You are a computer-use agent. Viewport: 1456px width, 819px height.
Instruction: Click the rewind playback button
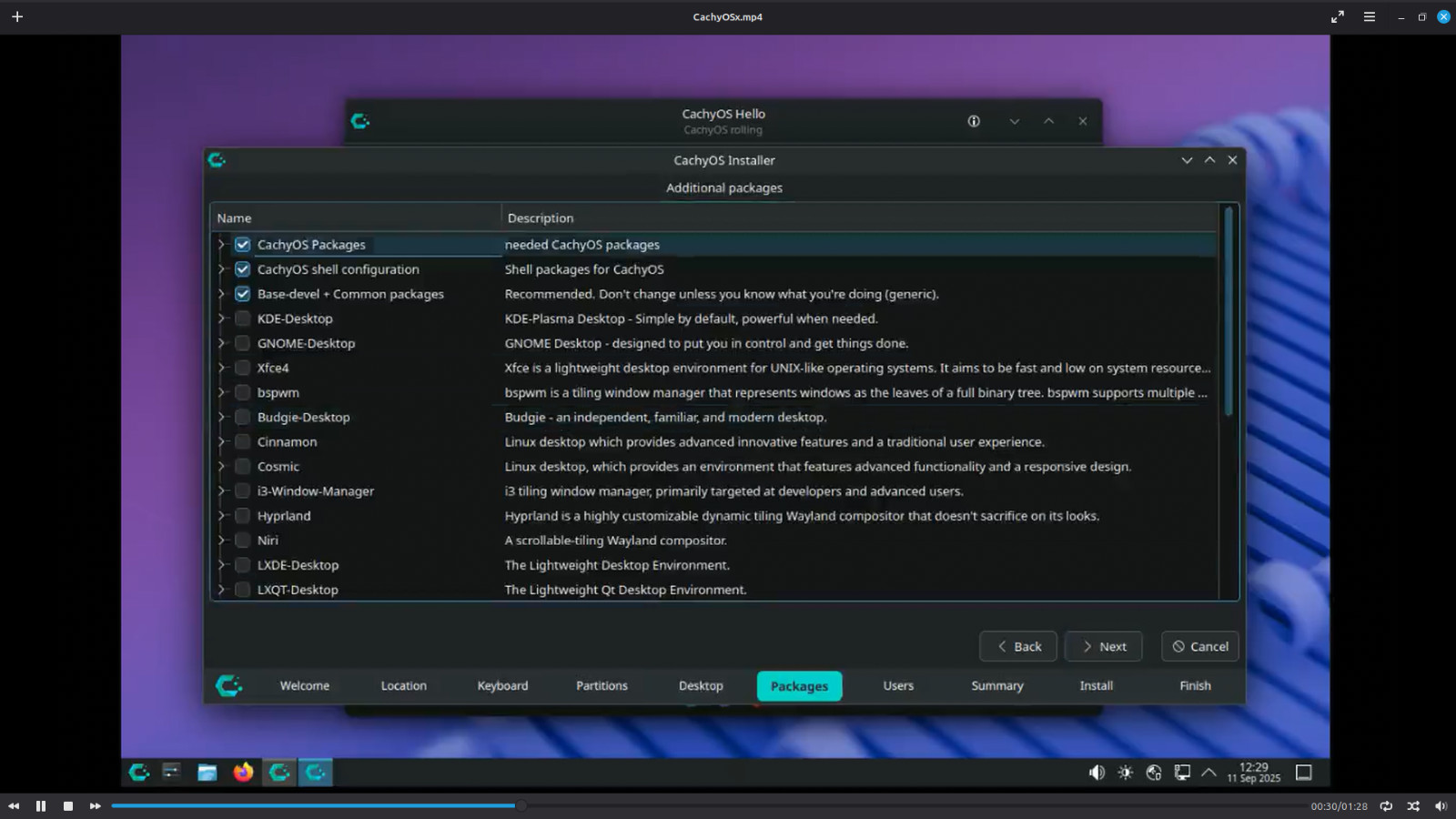pyautogui.click(x=14, y=806)
